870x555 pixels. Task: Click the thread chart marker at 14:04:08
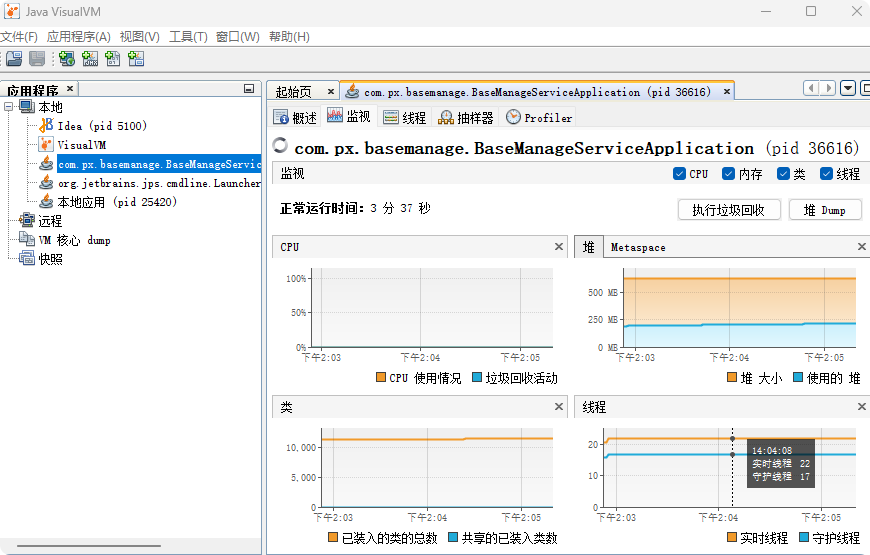[x=732, y=439]
